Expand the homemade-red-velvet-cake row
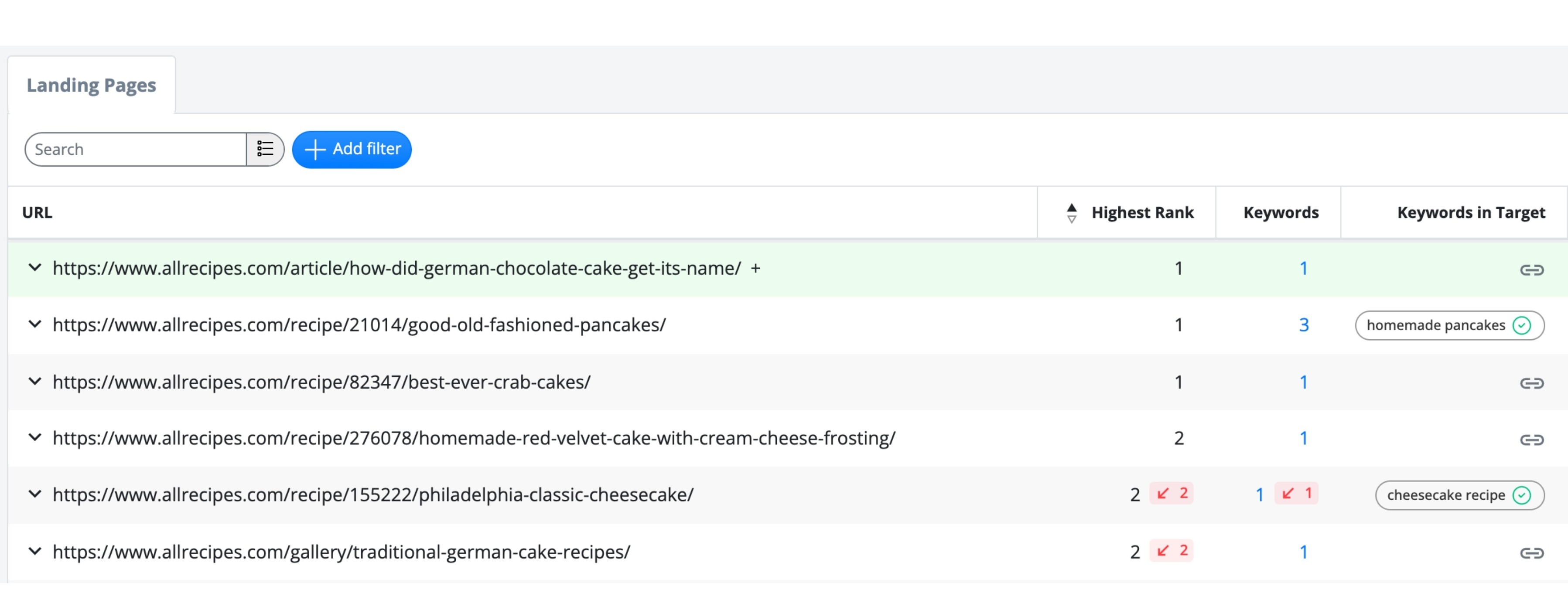The image size is (1568, 590). pyautogui.click(x=35, y=438)
